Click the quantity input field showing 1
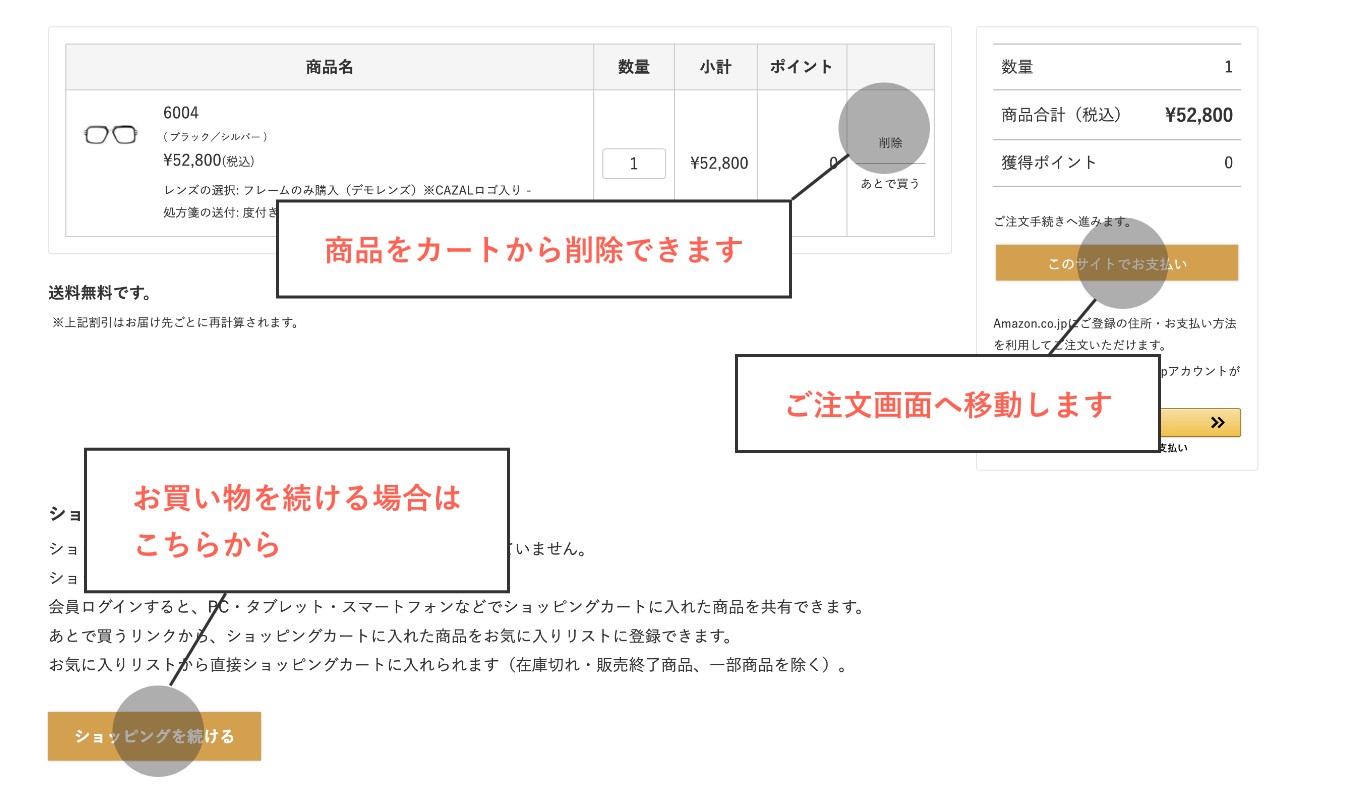The image size is (1350, 795). 634,164
